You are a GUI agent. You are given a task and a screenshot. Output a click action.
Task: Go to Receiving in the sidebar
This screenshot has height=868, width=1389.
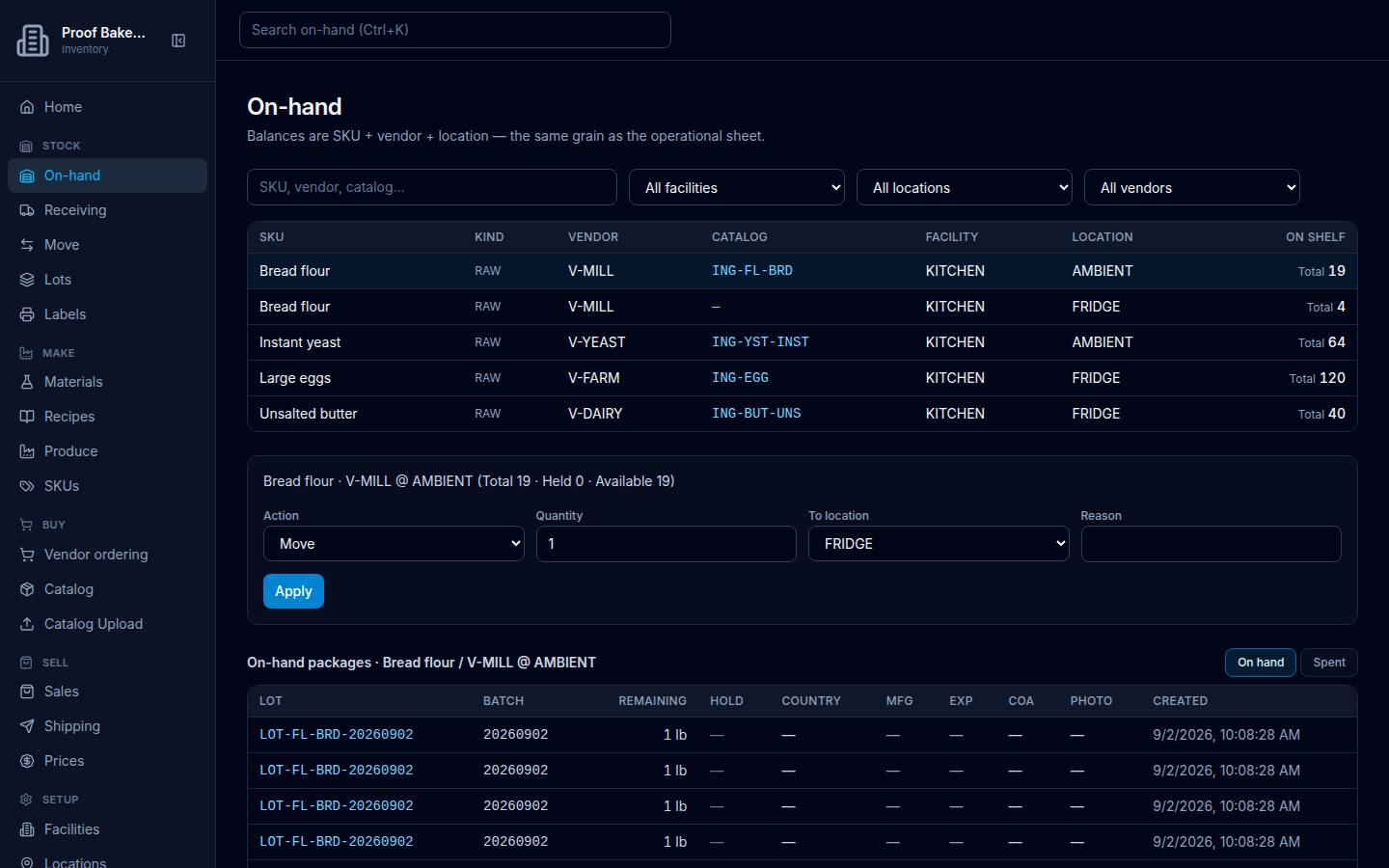[x=107, y=210]
